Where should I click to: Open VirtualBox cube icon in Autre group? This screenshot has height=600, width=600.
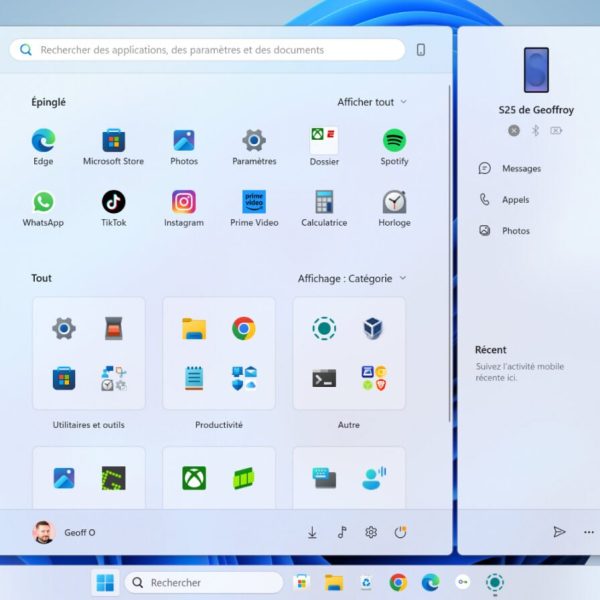tap(373, 328)
